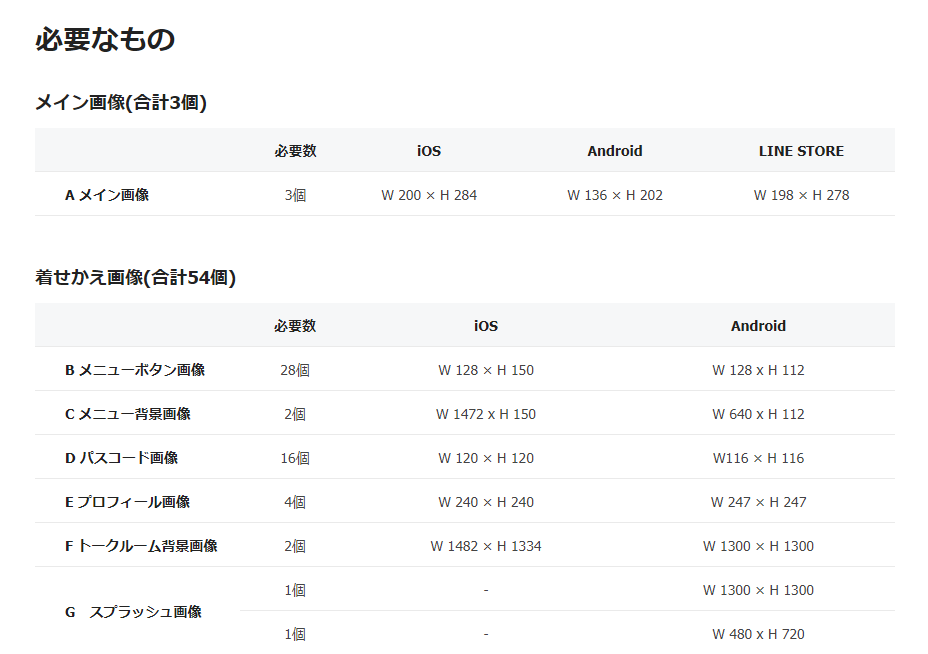Select the W 1482 × H 1334 value
928x654 pixels.
486,546
